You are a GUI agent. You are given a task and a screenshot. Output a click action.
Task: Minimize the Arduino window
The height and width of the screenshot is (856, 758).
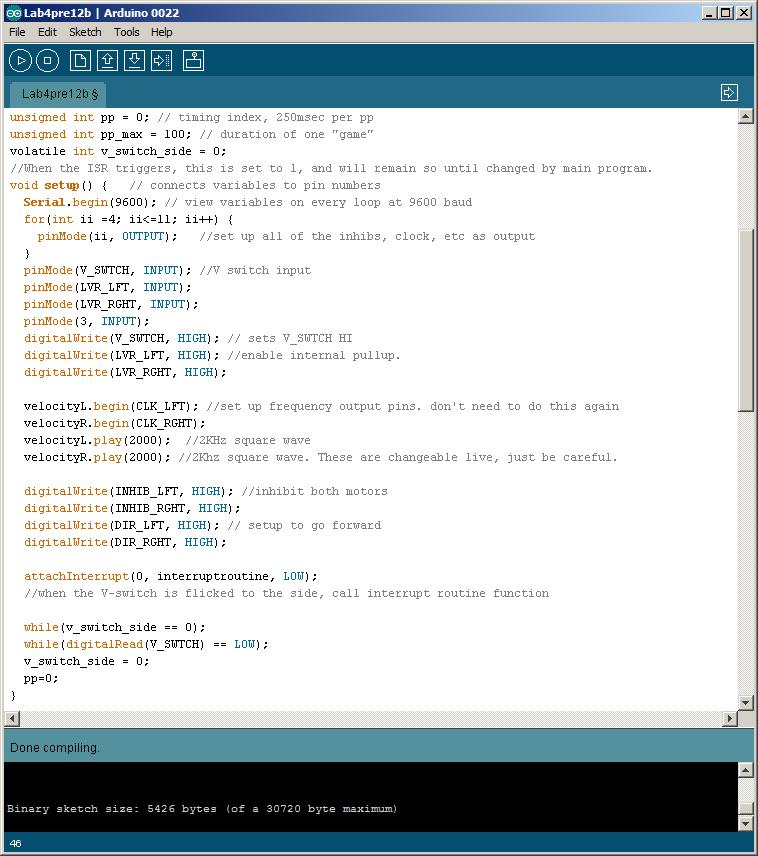(709, 13)
